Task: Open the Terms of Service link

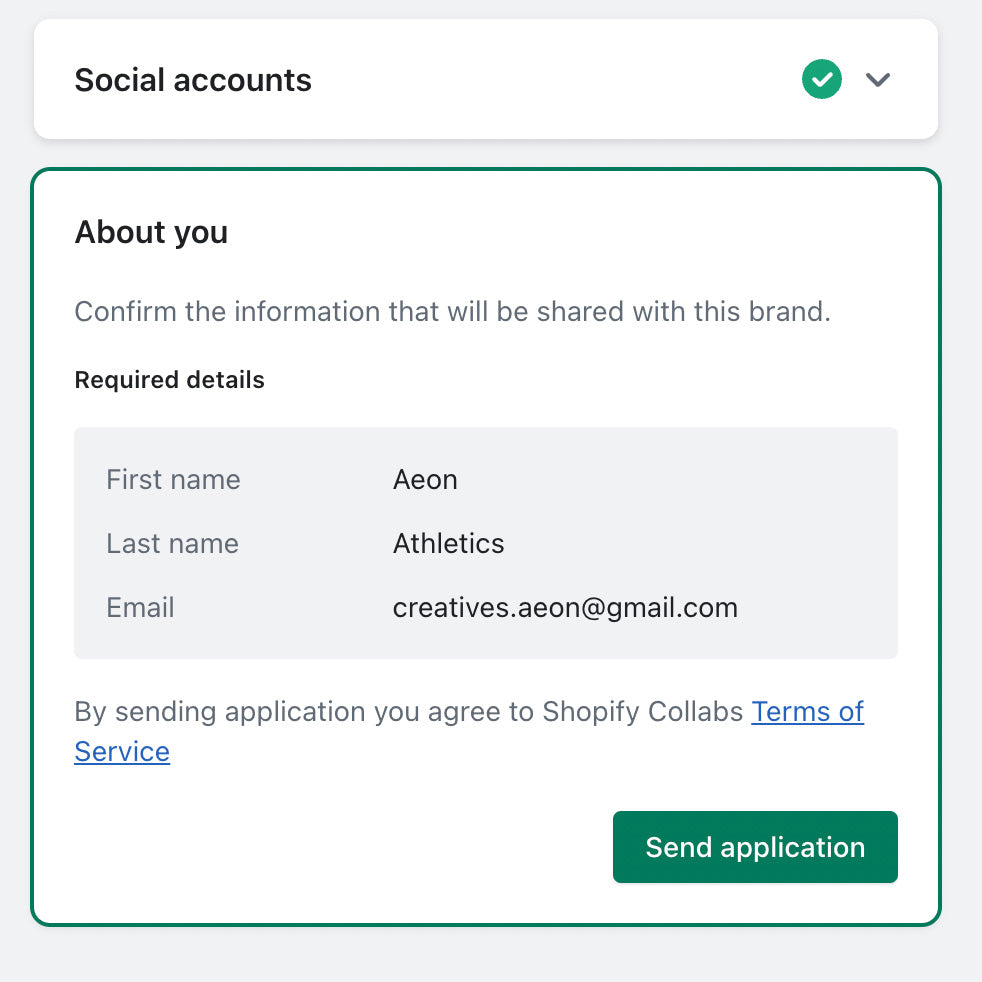Action: [x=807, y=712]
